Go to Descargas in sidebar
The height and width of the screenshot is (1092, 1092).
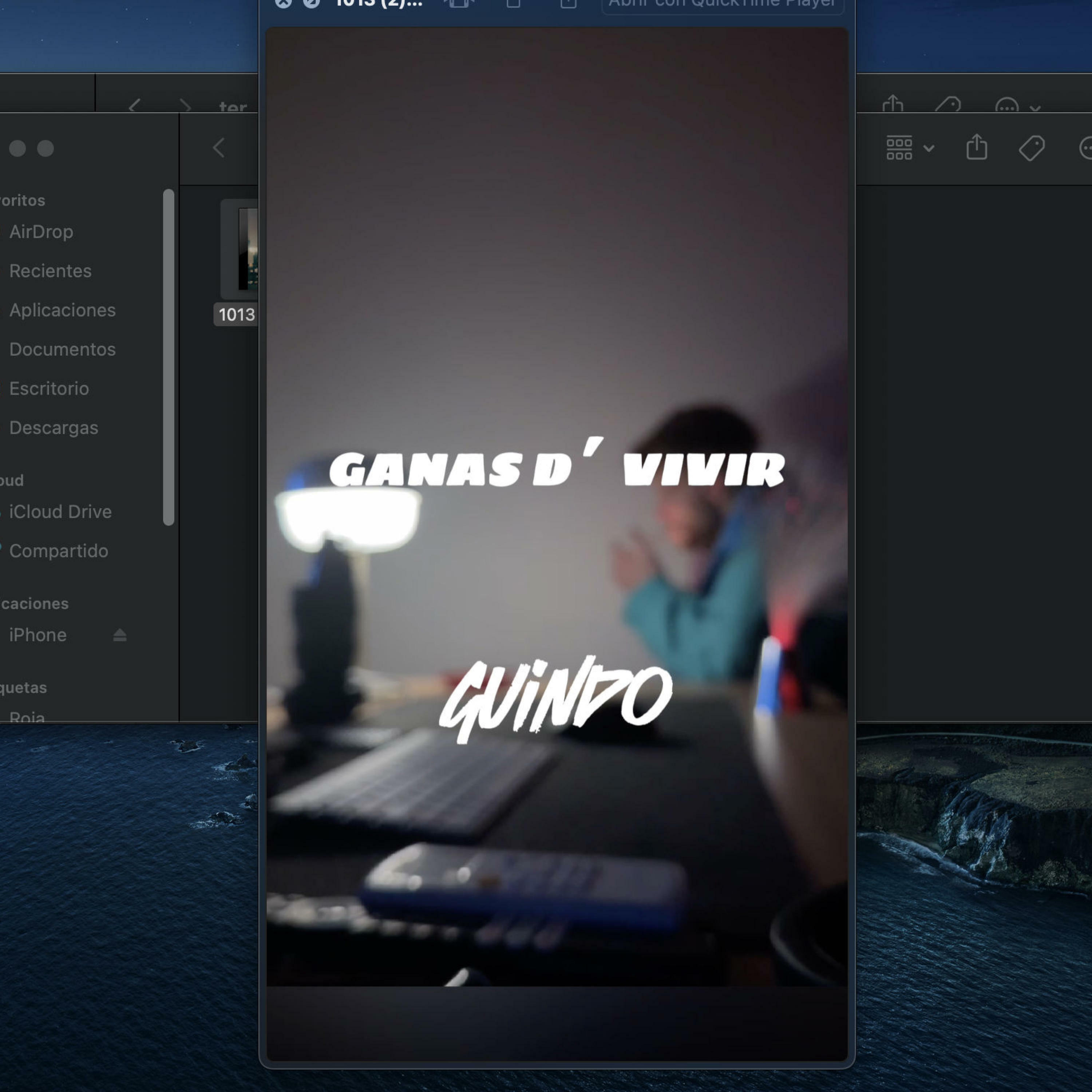click(54, 428)
